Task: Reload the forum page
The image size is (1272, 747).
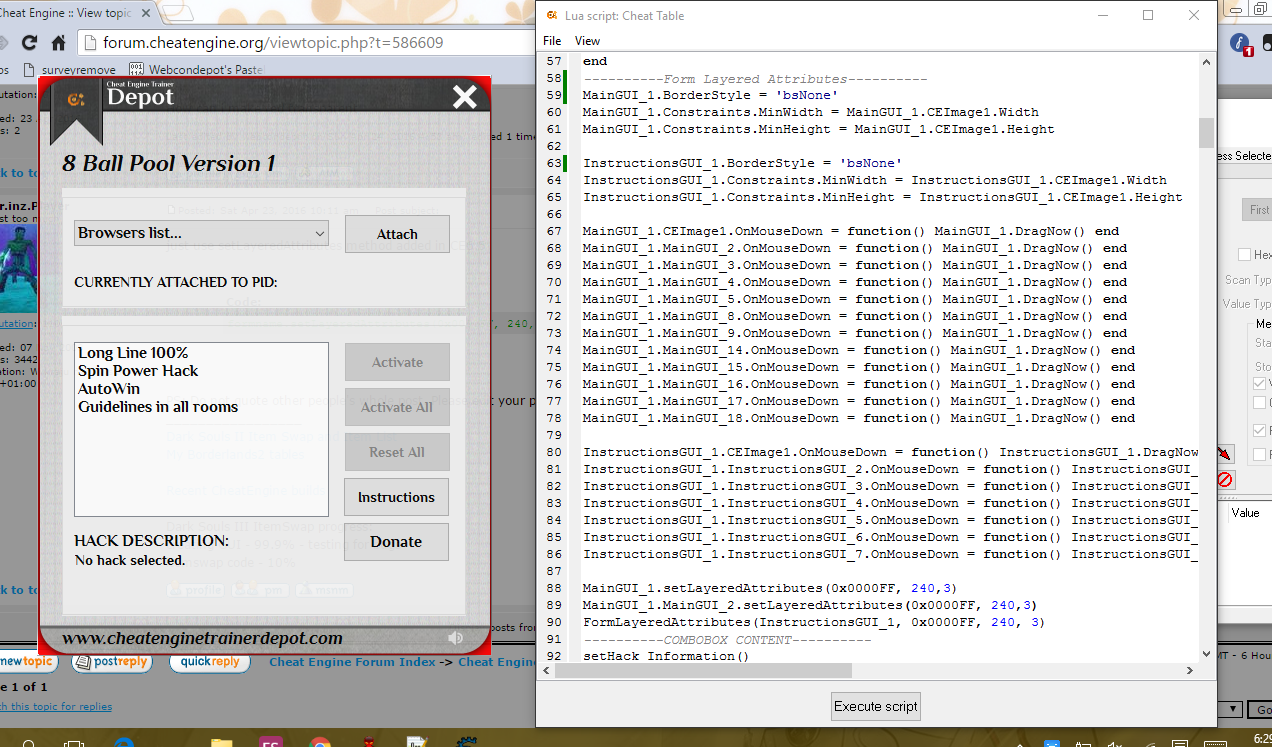Action: click(29, 43)
